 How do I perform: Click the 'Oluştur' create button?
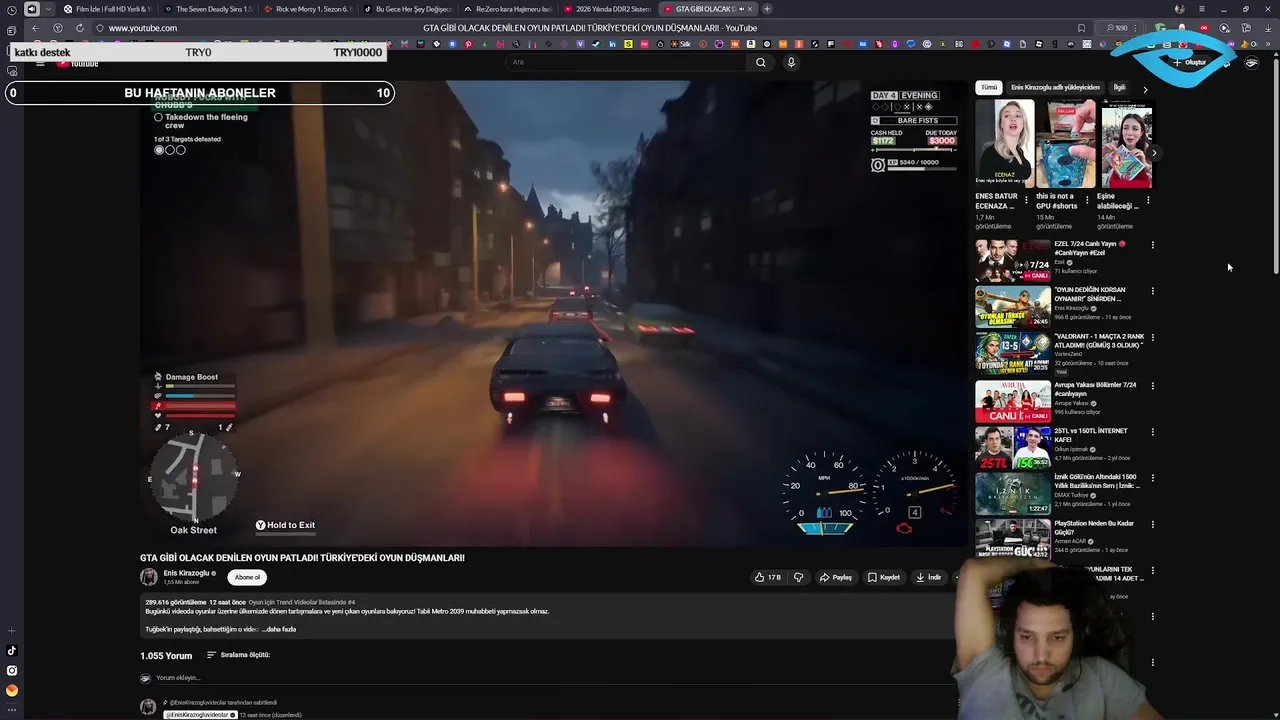(x=1190, y=62)
